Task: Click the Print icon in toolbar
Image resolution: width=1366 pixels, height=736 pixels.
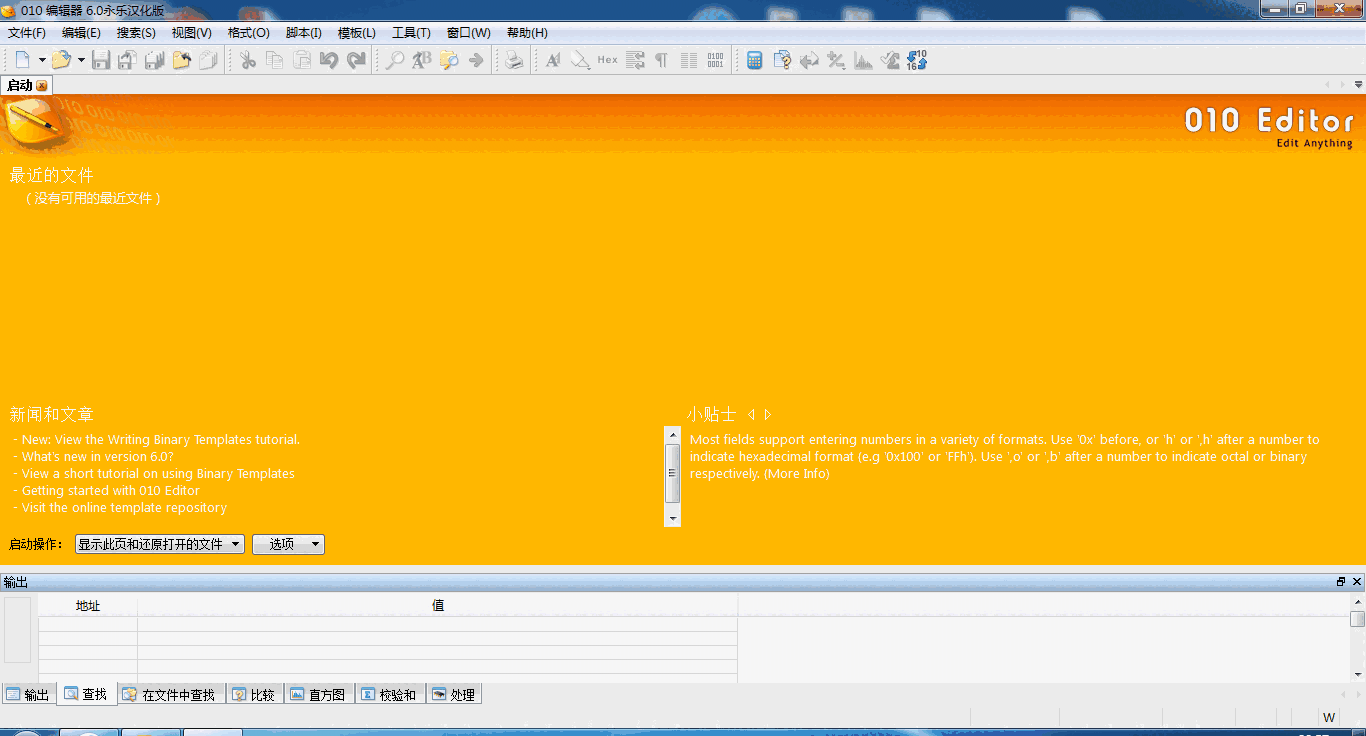Action: [514, 60]
